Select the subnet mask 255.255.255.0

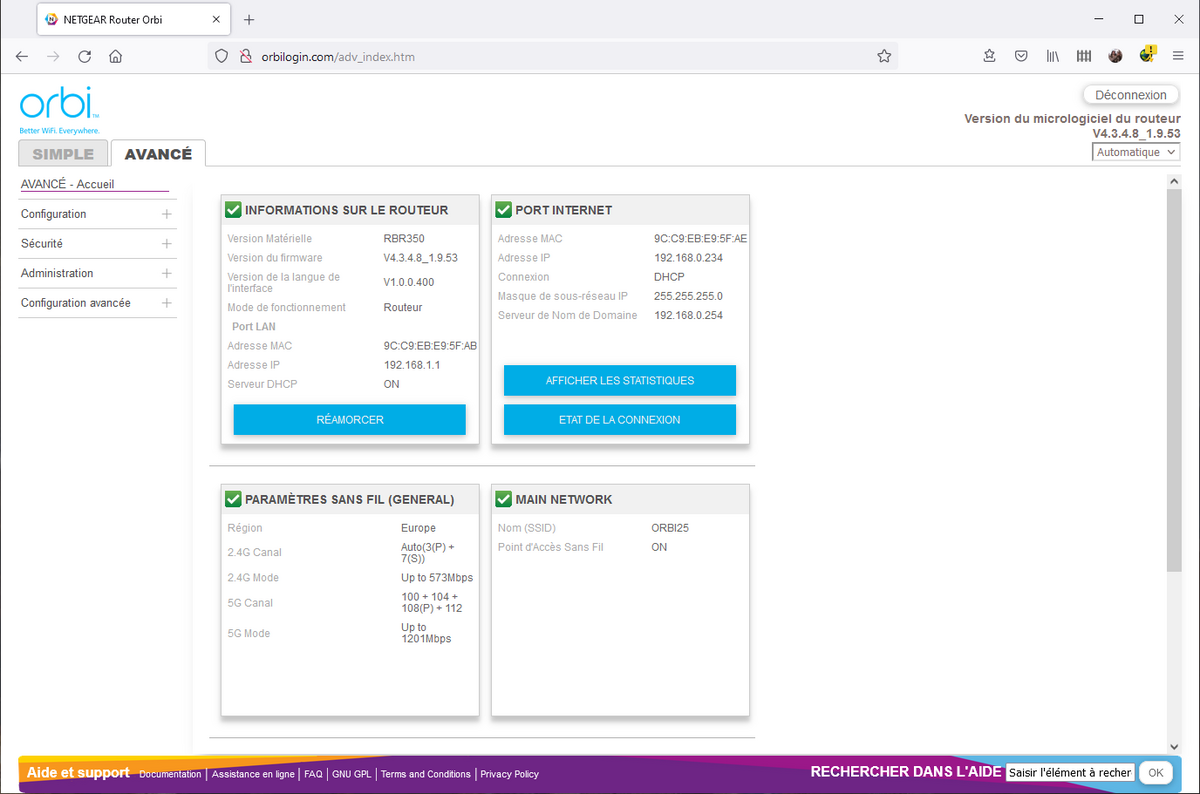688,296
